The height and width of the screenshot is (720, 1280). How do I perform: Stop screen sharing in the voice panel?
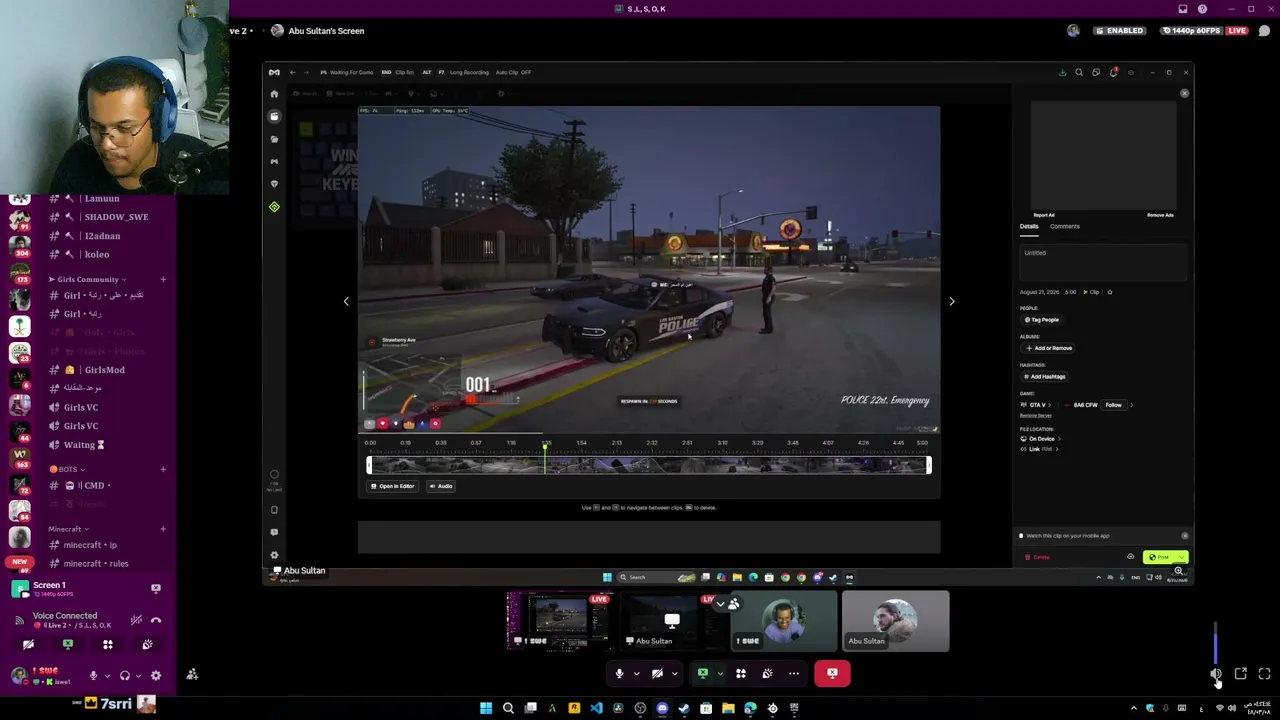(x=68, y=645)
